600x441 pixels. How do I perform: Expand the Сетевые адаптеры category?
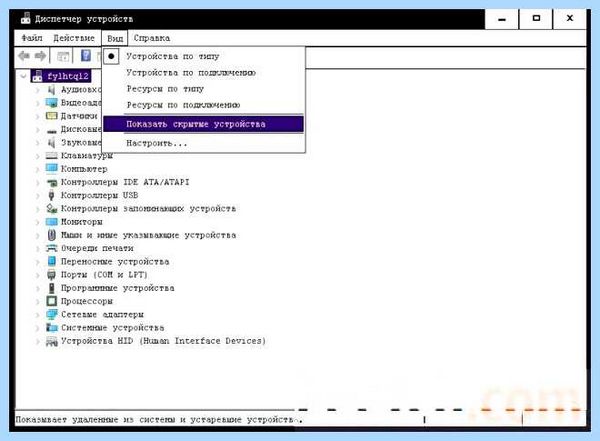point(38,315)
